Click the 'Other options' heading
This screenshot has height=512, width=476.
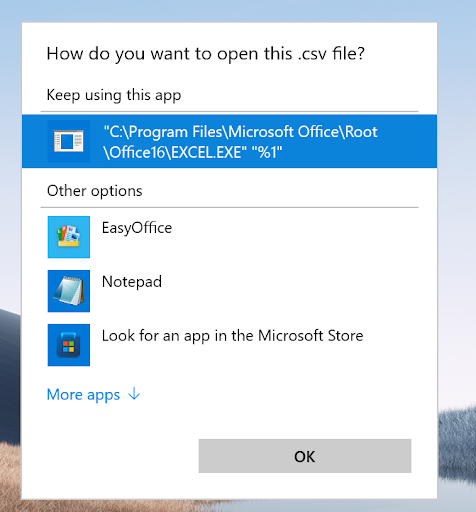click(95, 191)
